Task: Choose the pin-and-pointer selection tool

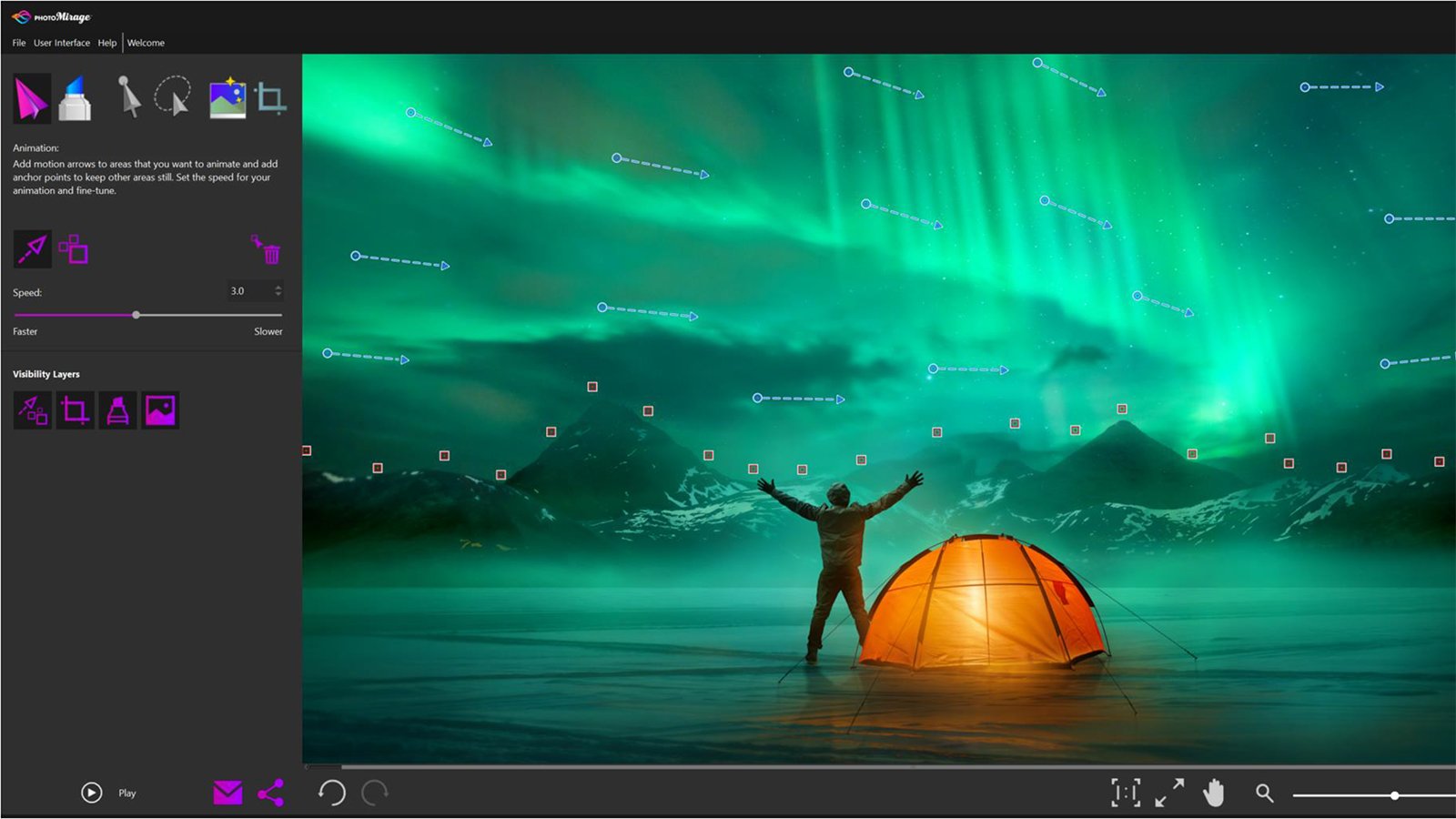Action: [129, 96]
